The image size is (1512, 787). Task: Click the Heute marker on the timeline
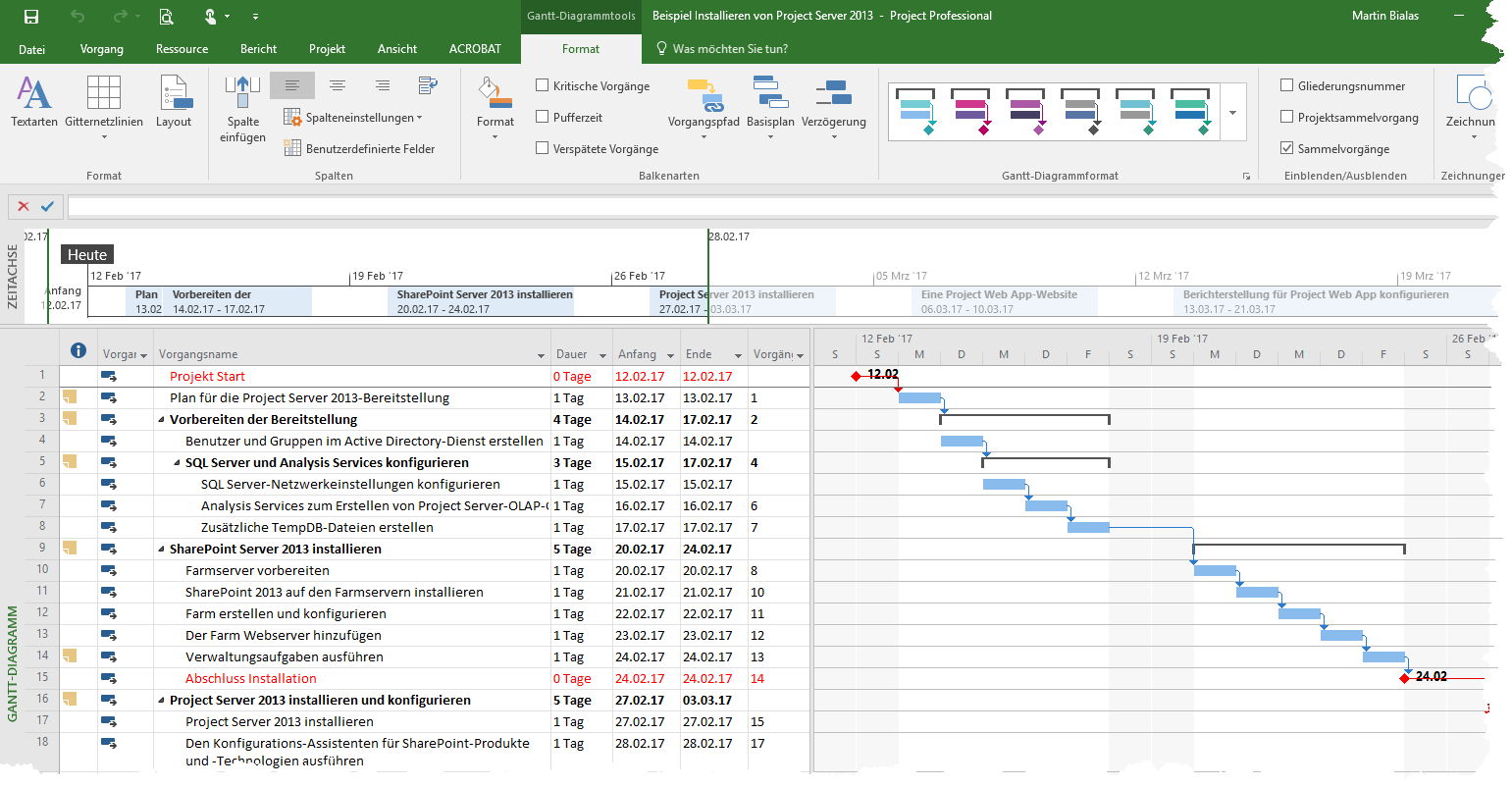point(87,254)
